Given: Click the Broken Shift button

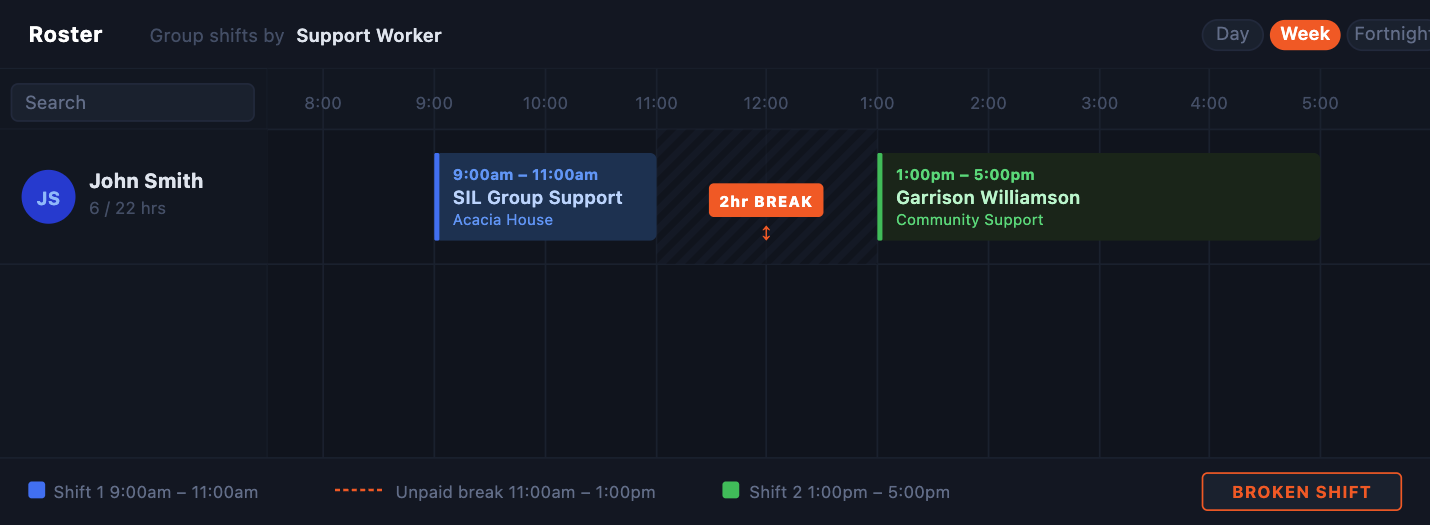Looking at the screenshot, I should tap(1301, 492).
